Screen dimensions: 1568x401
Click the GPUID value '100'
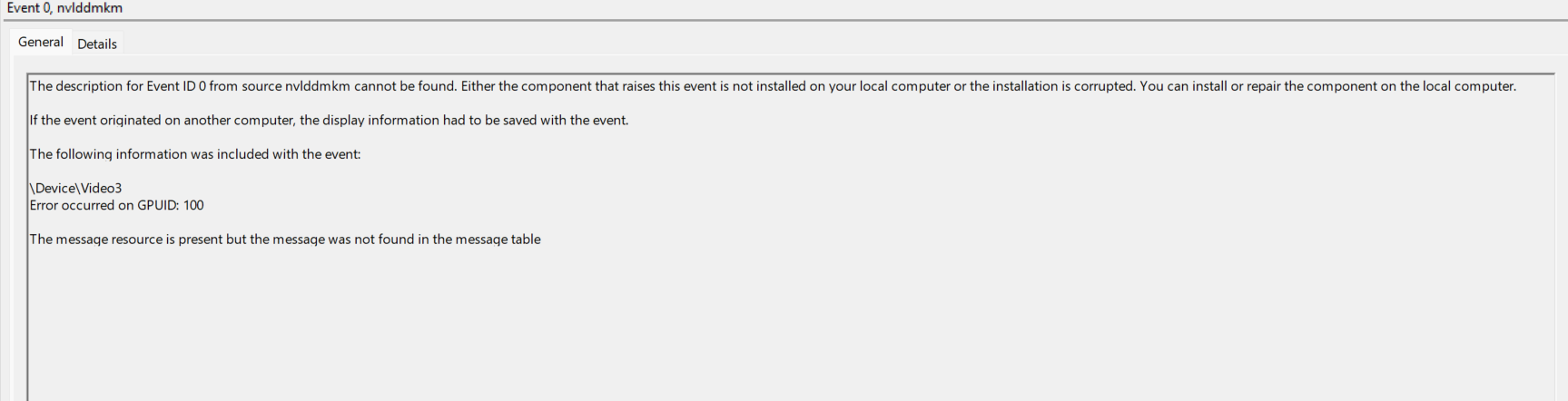coord(193,205)
